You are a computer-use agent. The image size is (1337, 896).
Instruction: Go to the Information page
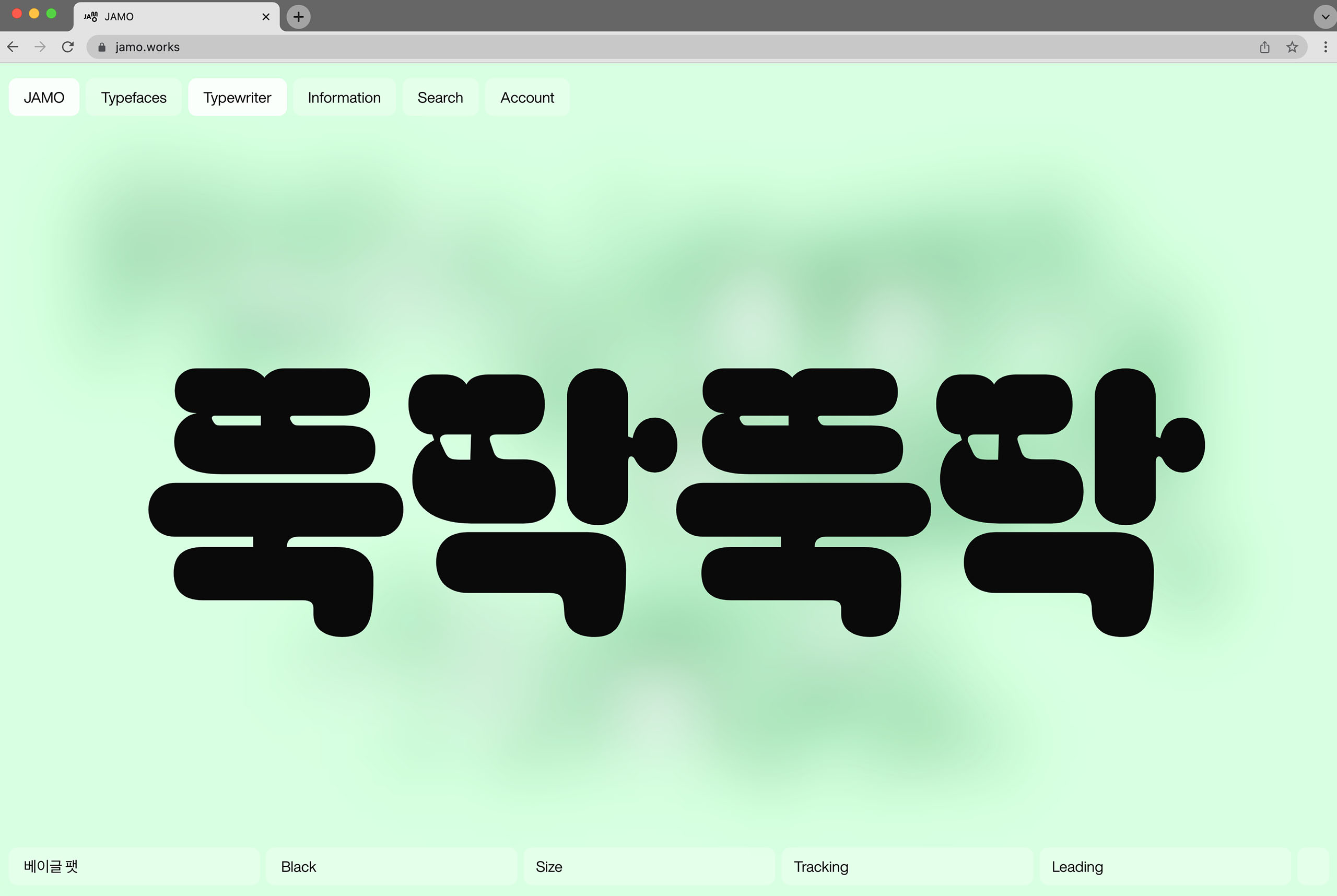[344, 98]
